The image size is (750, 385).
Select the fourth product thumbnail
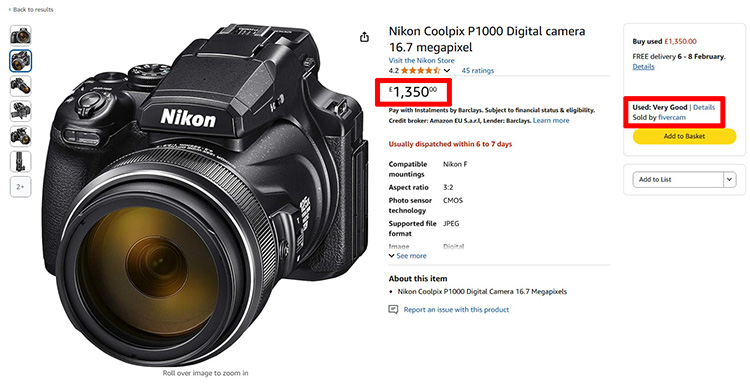21,111
